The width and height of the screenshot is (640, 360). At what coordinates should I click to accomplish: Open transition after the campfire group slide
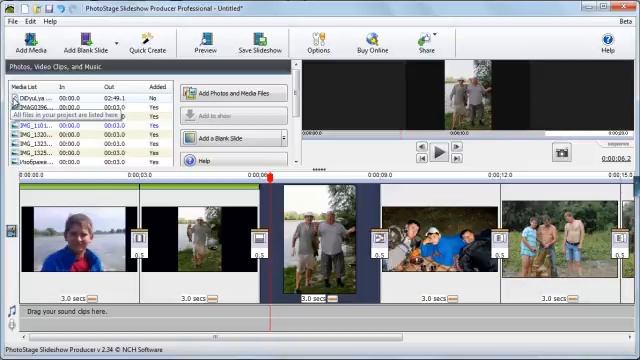[x=500, y=243]
